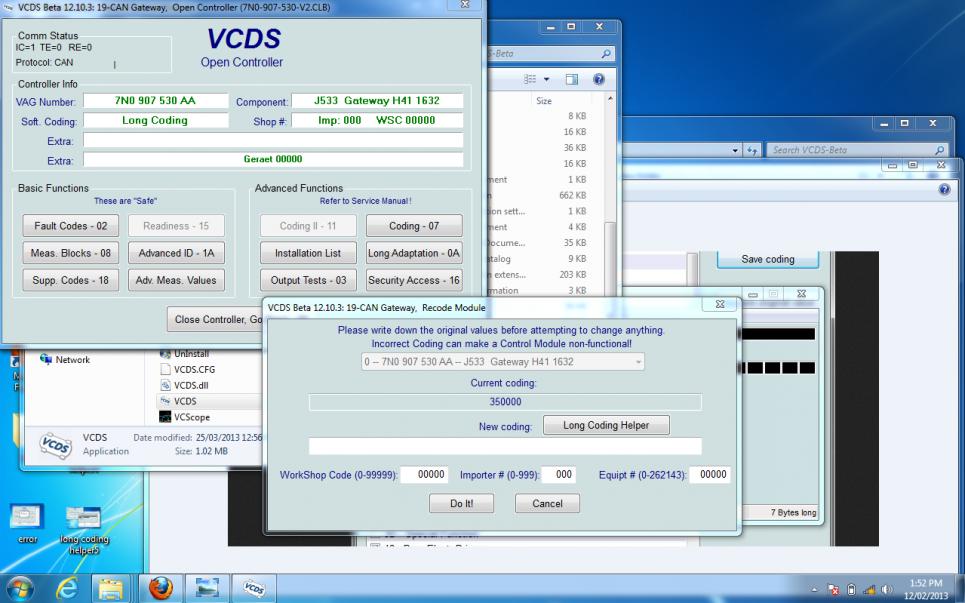Click the 7 Bytes long status text

(x=793, y=513)
